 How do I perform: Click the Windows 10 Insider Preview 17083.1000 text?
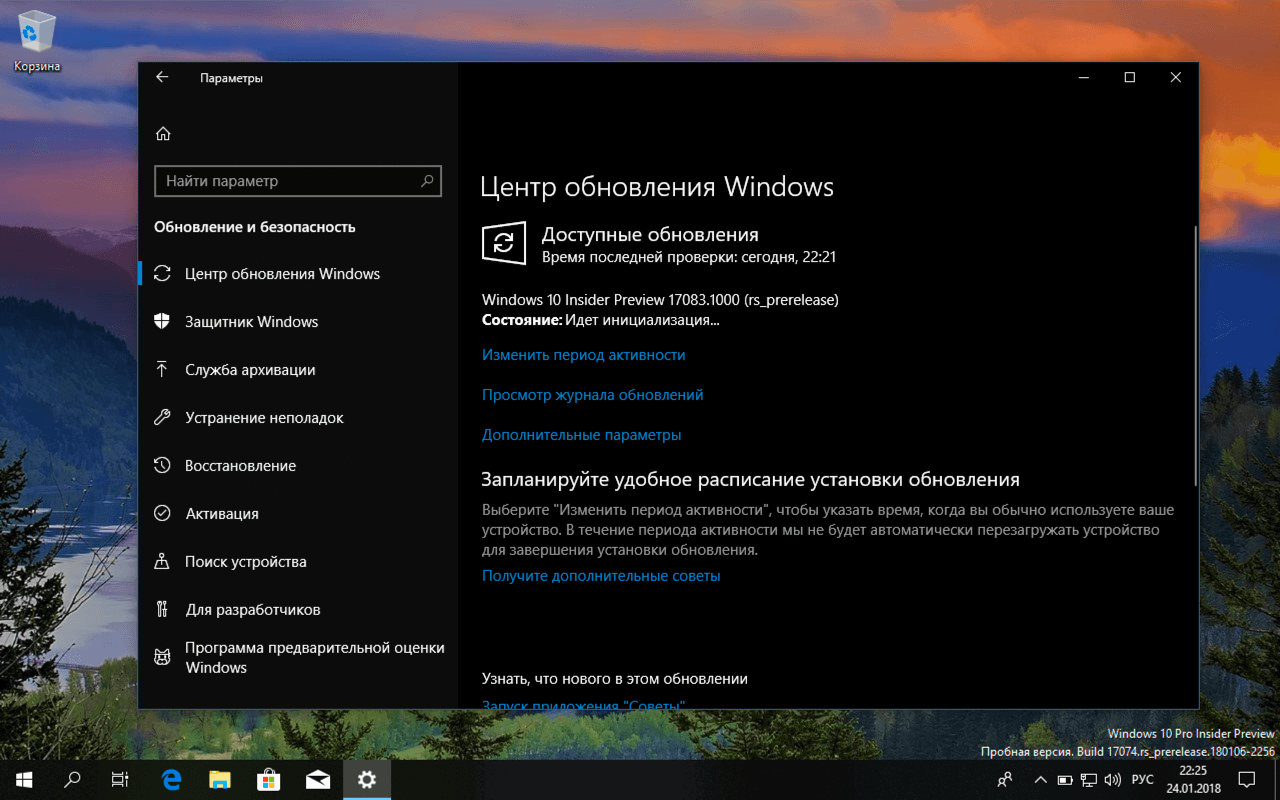coord(660,299)
